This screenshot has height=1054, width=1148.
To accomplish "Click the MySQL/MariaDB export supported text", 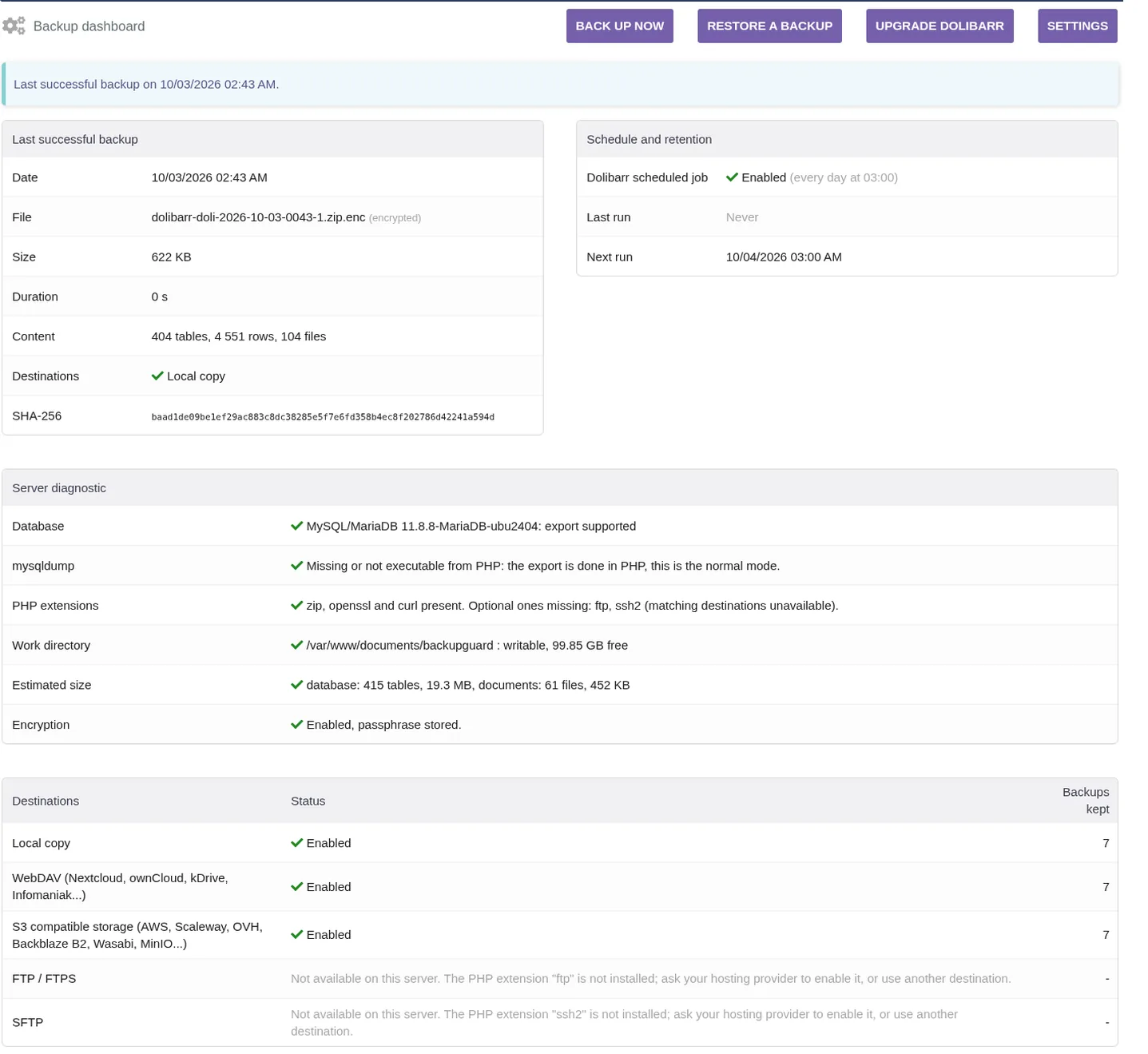I will 471,526.
